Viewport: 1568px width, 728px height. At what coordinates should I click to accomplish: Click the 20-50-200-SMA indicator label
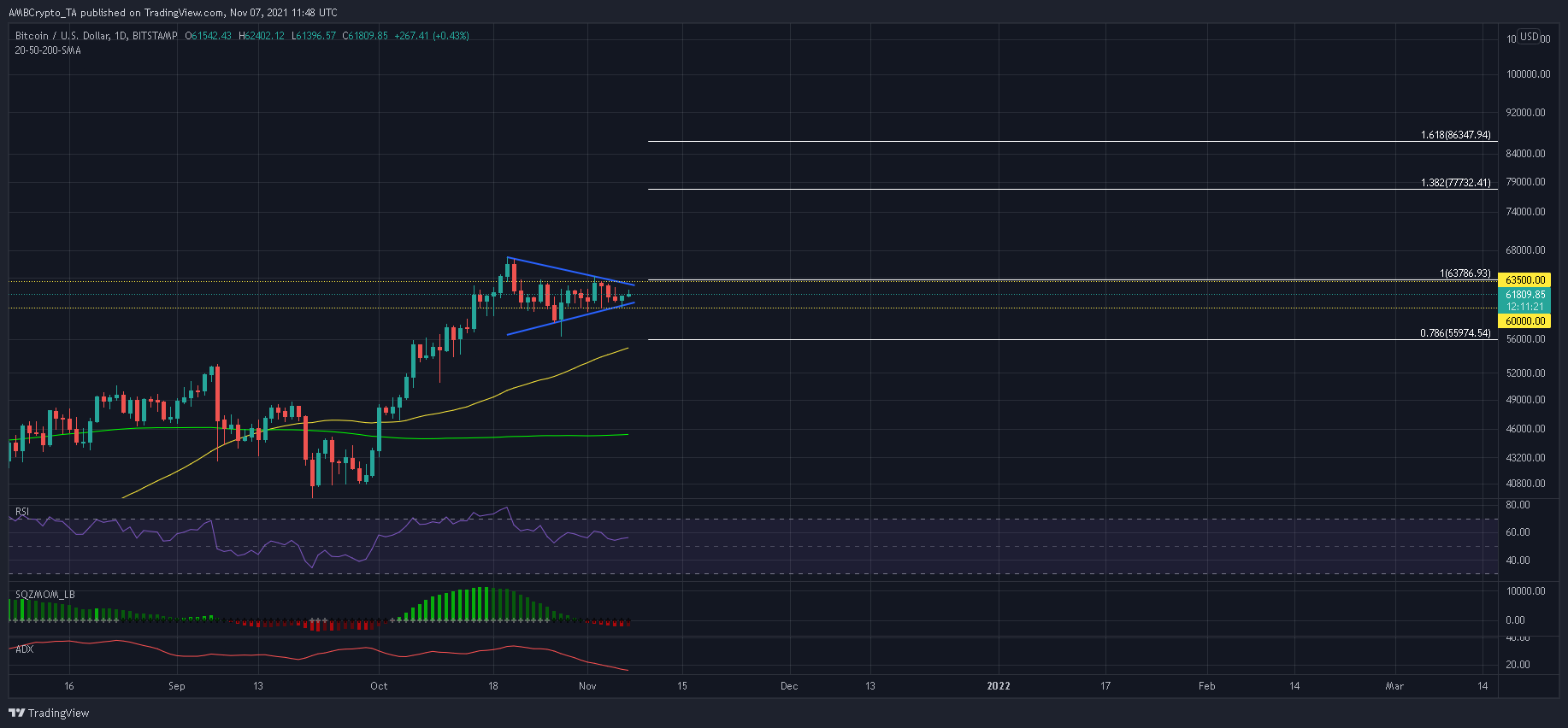(x=48, y=50)
